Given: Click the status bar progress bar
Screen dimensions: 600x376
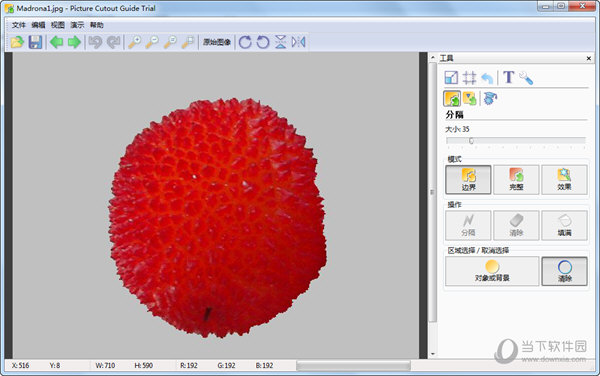Looking at the screenshot, I should [353, 366].
